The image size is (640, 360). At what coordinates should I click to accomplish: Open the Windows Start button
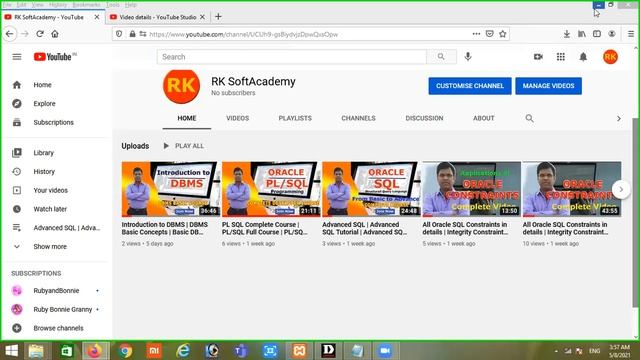point(11,351)
